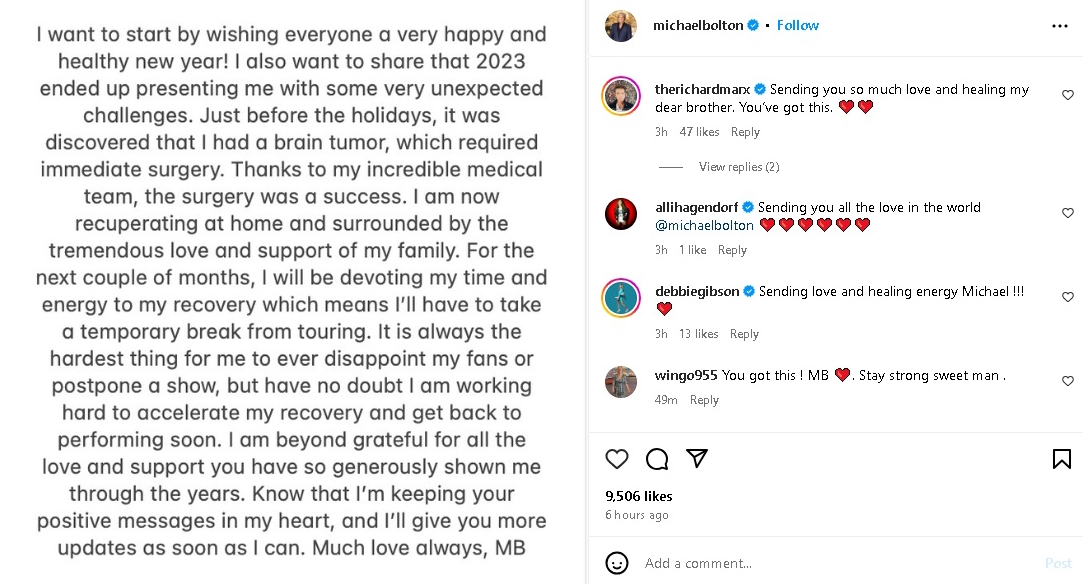The height and width of the screenshot is (584, 1083).
Task: Open michaelbolton profile picture
Action: tap(621, 26)
